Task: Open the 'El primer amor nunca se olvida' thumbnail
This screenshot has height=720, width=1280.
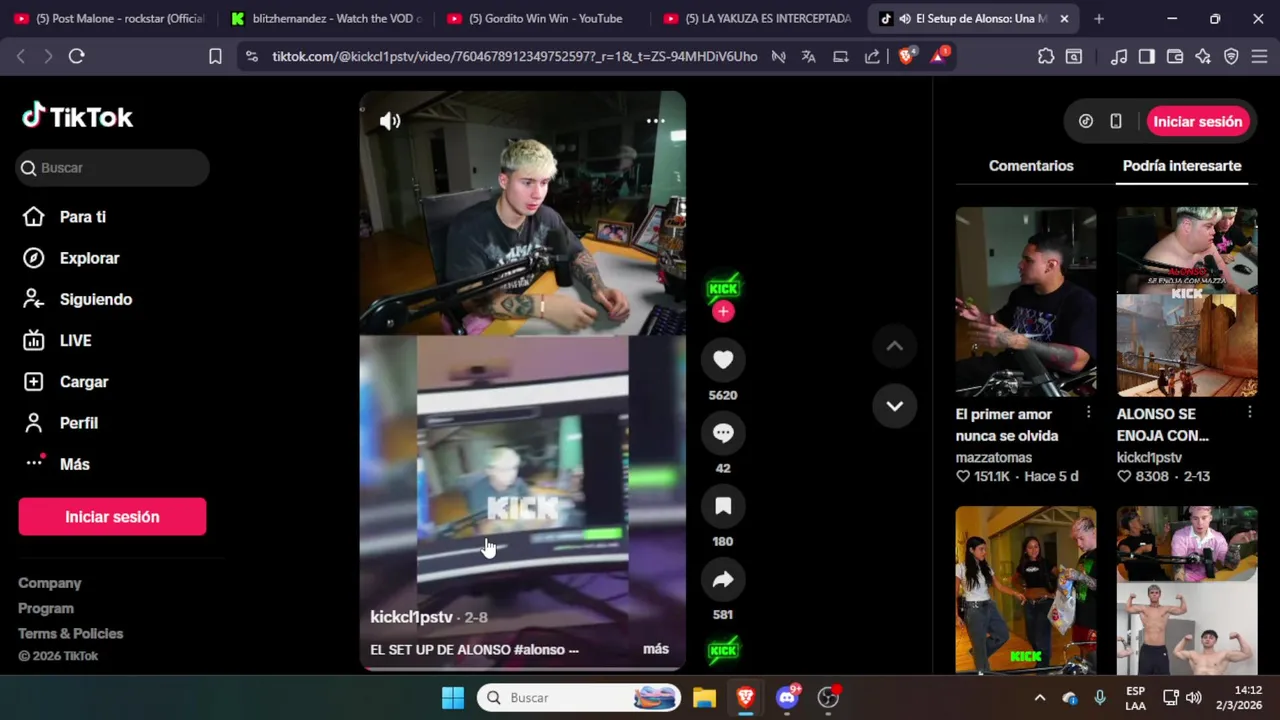Action: click(1026, 302)
